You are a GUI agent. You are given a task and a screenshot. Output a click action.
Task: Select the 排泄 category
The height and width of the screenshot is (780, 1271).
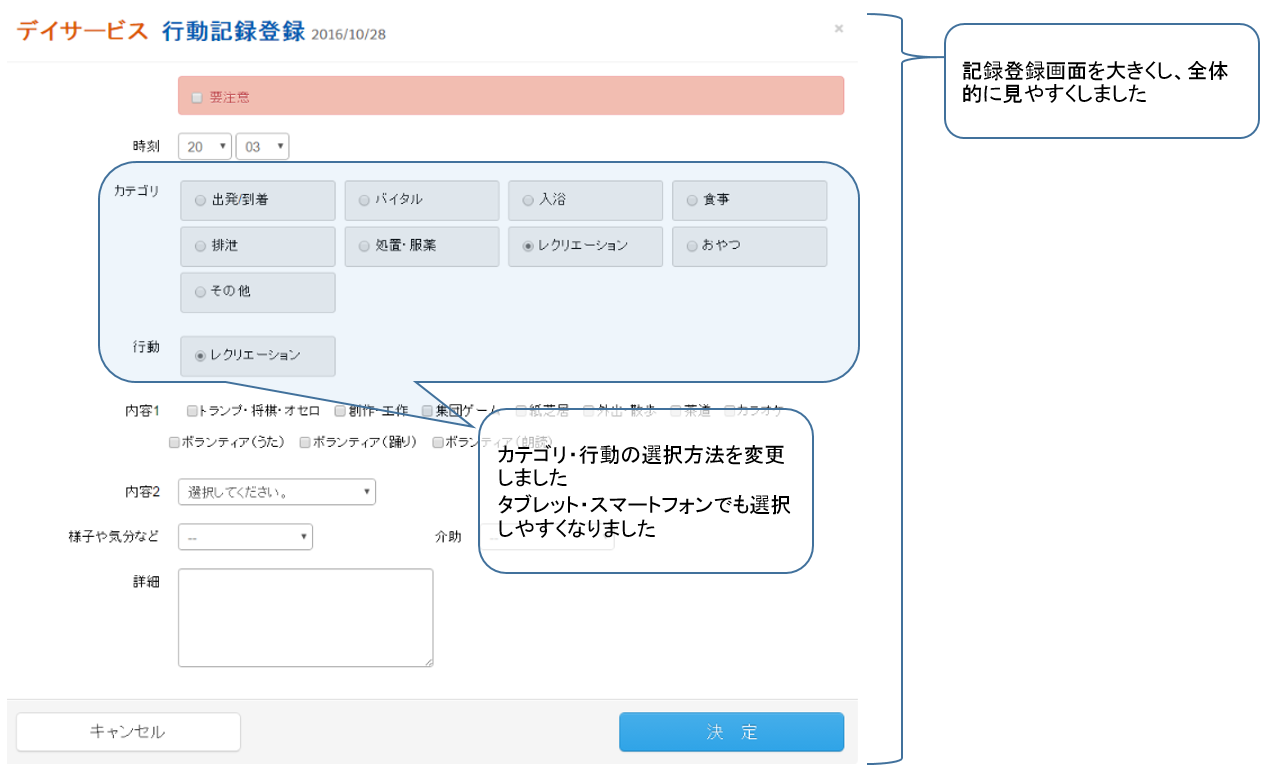257,246
